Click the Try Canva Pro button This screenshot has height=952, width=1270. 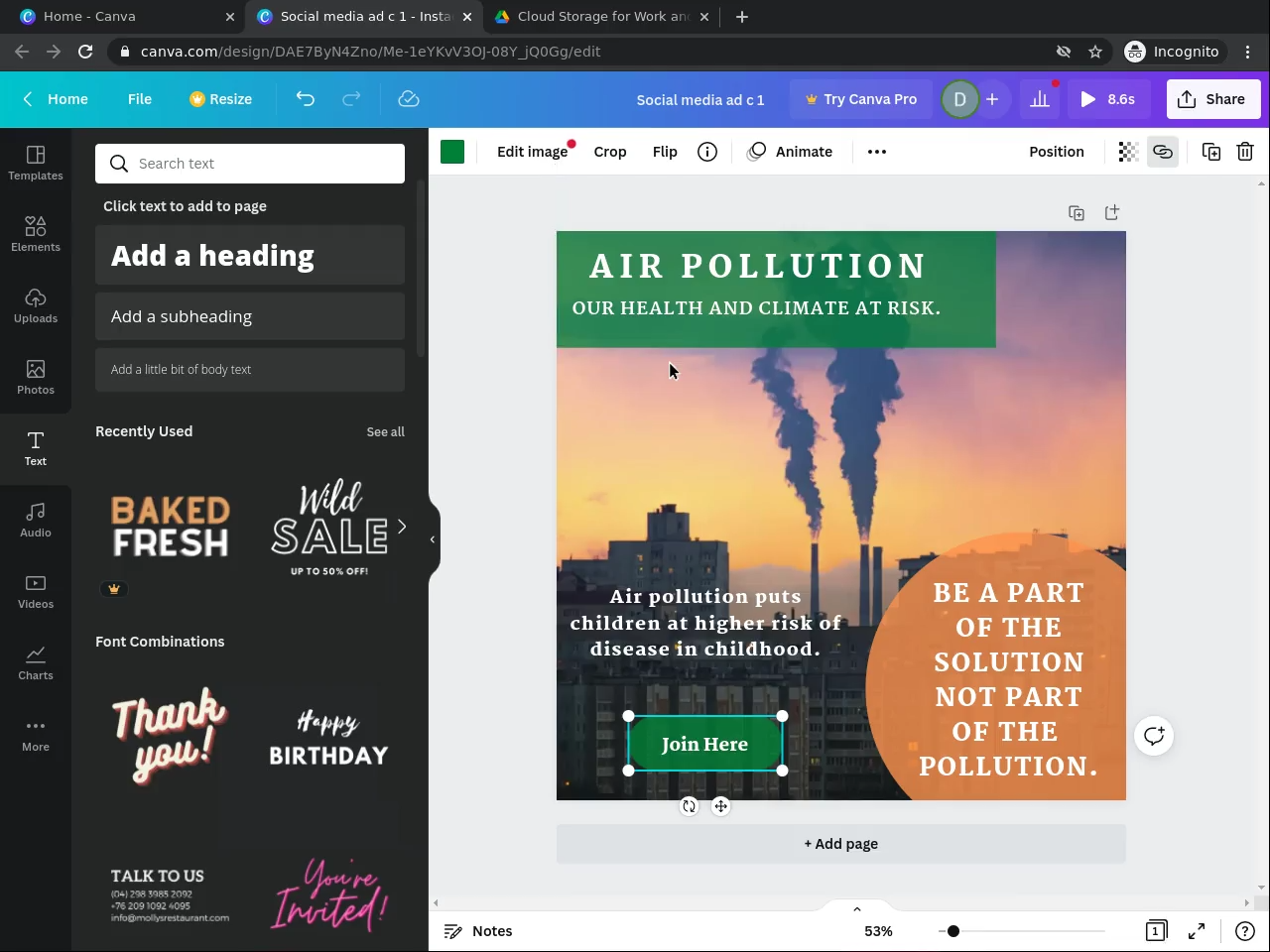pyautogui.click(x=861, y=99)
